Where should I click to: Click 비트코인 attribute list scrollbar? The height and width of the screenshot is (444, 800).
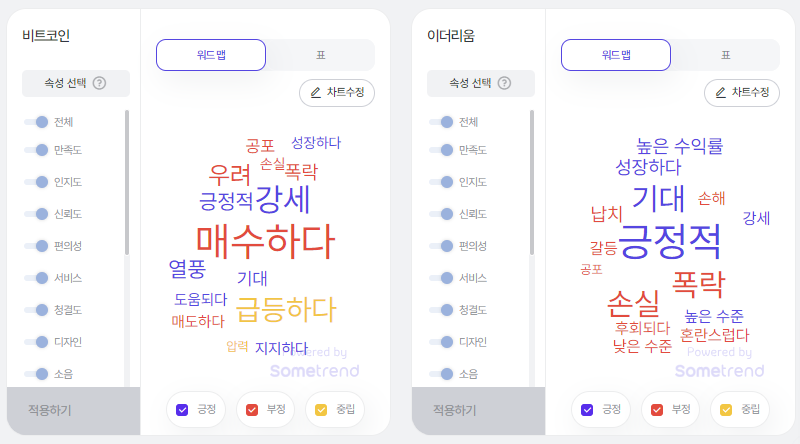[x=127, y=182]
